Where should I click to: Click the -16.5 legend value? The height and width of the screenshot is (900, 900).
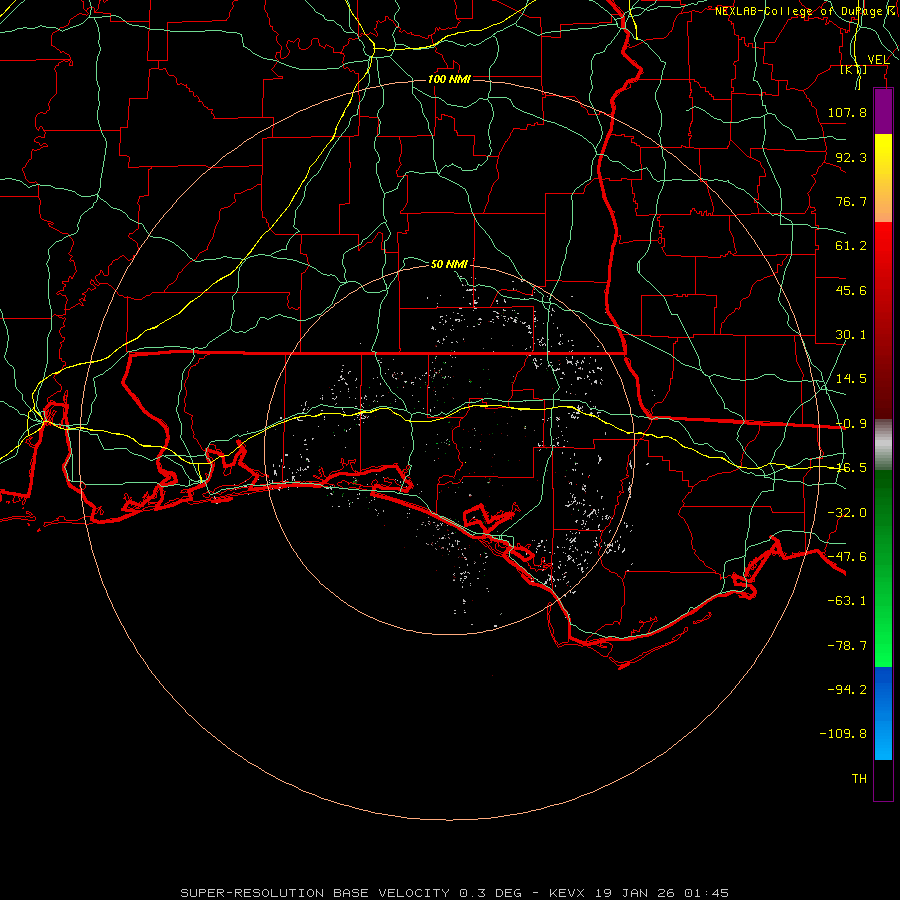pyautogui.click(x=851, y=468)
